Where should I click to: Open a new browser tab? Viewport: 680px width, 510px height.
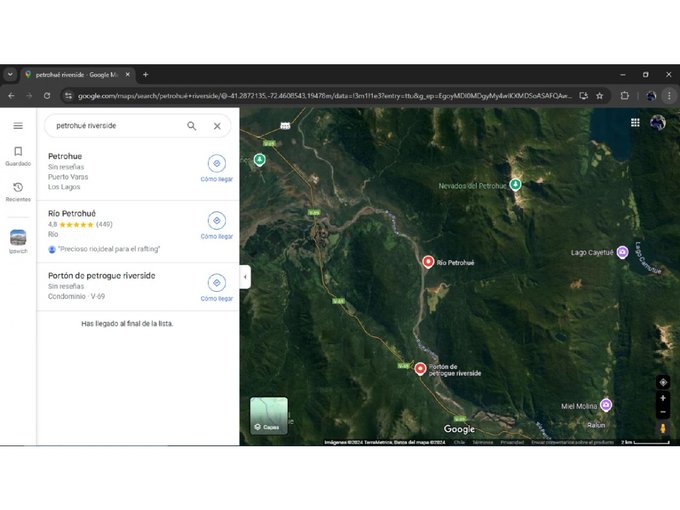(145, 74)
